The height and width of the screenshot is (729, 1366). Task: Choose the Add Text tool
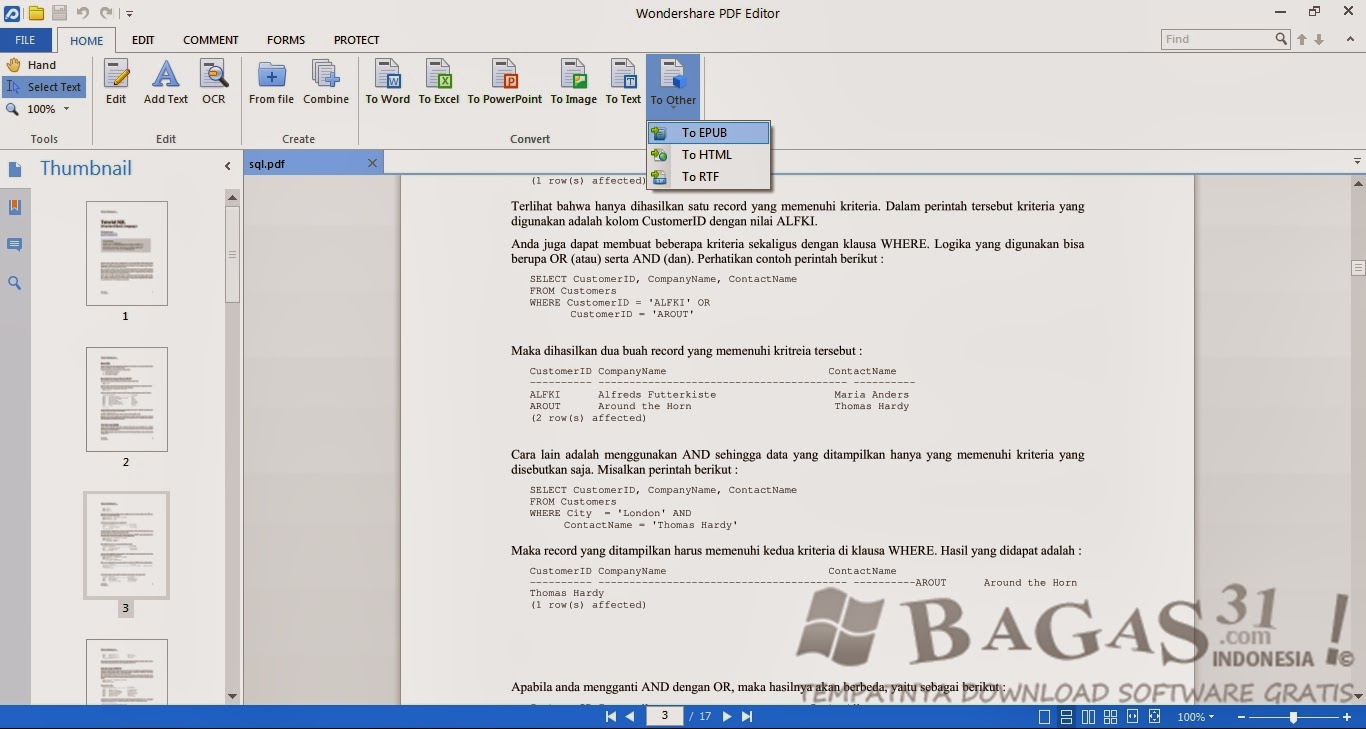(166, 82)
